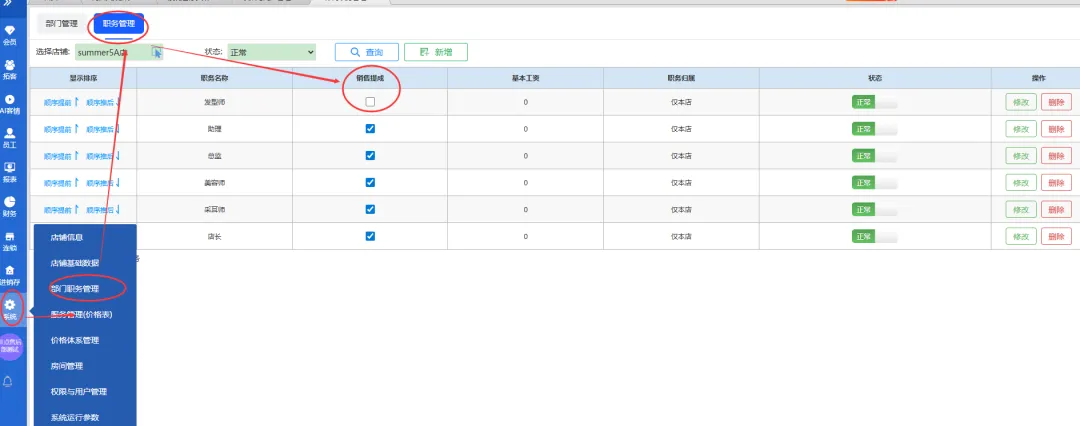Move 采耳师 row up with 顺序提前
This screenshot has width=1080, height=426.
tap(61, 210)
